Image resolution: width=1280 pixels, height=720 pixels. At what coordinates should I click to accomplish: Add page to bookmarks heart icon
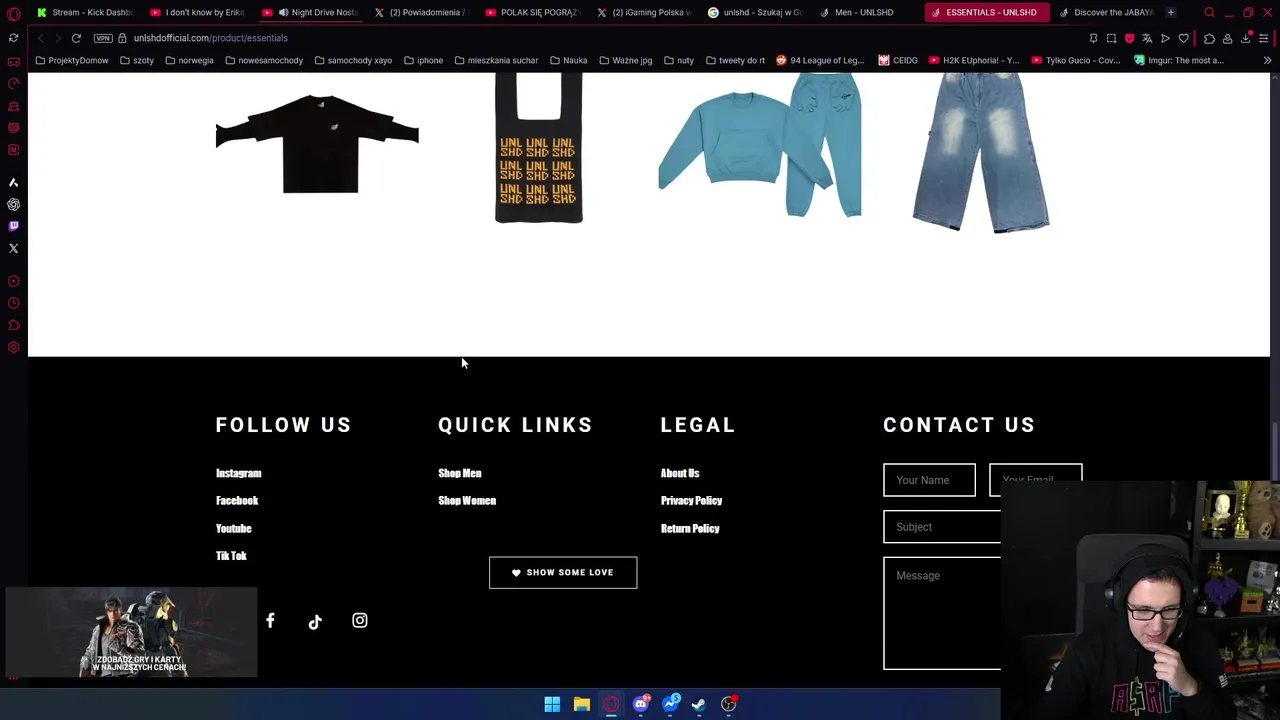point(1183,38)
